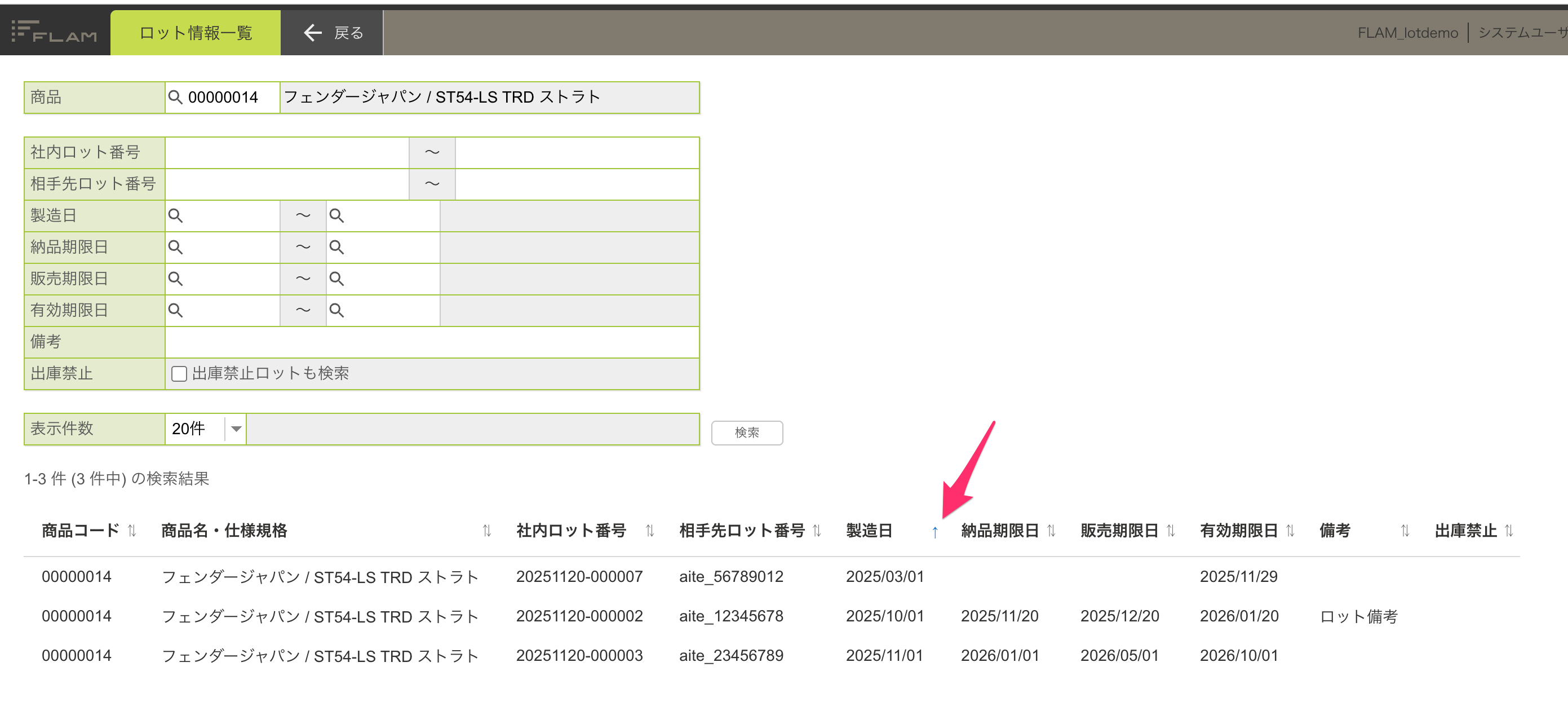Click aite_56789012 cell
Viewport: 1568px width, 715px height.
point(731,576)
